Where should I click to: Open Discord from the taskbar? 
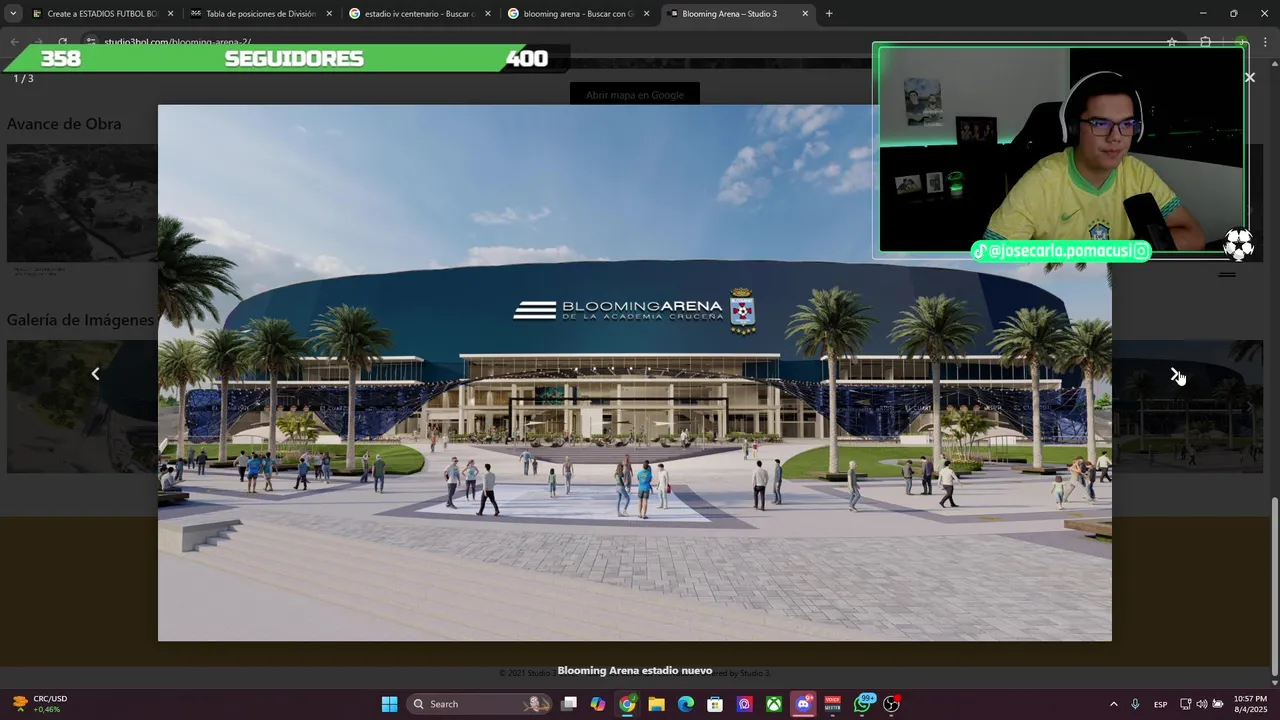(803, 704)
